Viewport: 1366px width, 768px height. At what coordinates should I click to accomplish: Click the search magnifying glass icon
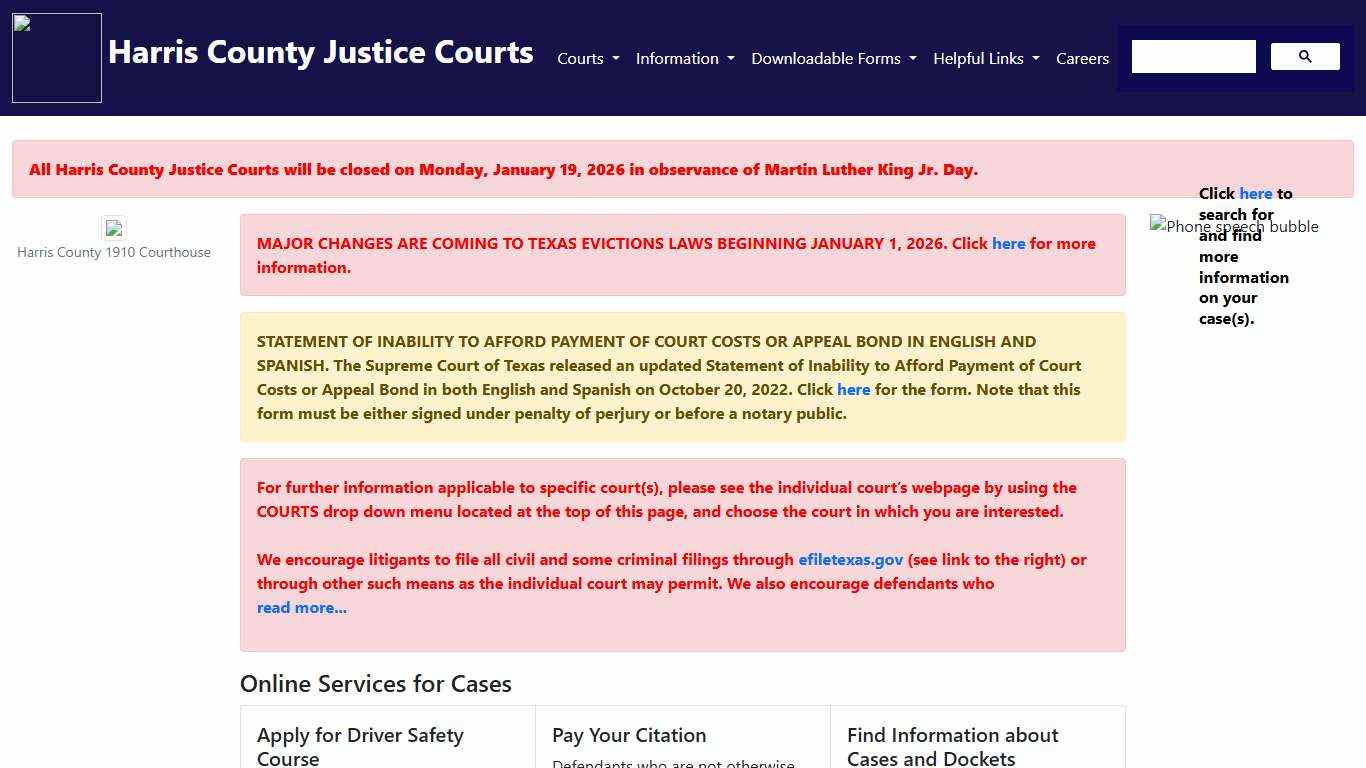1304,56
